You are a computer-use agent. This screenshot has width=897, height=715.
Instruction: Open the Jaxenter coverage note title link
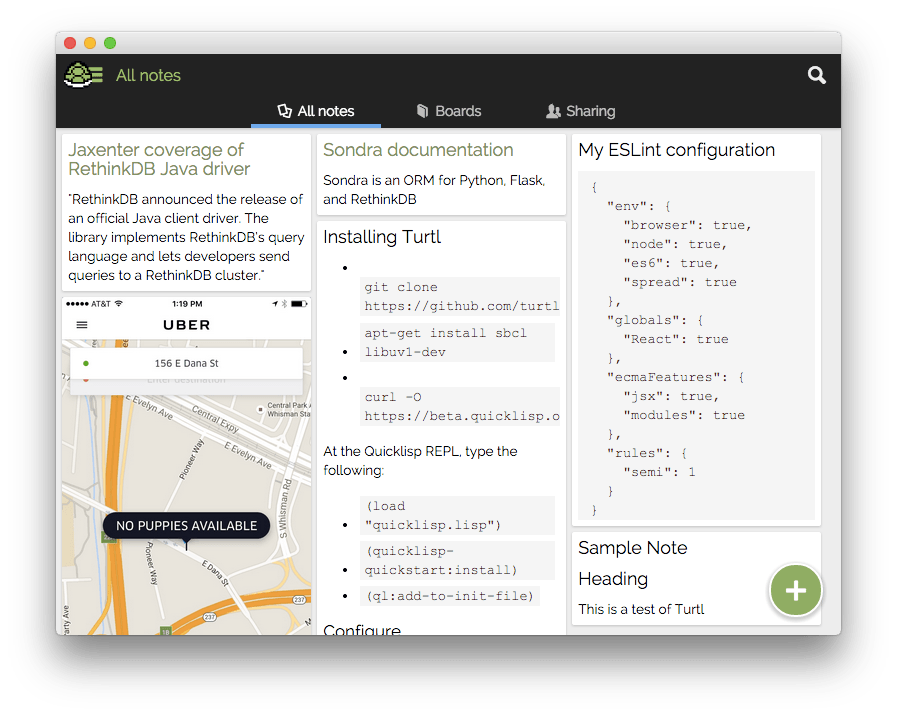[159, 159]
